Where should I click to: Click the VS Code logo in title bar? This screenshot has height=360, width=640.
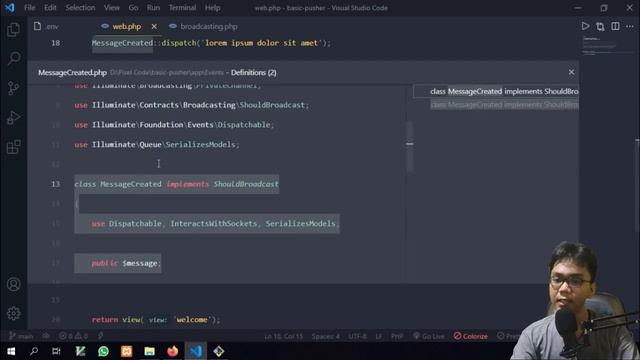[10, 8]
